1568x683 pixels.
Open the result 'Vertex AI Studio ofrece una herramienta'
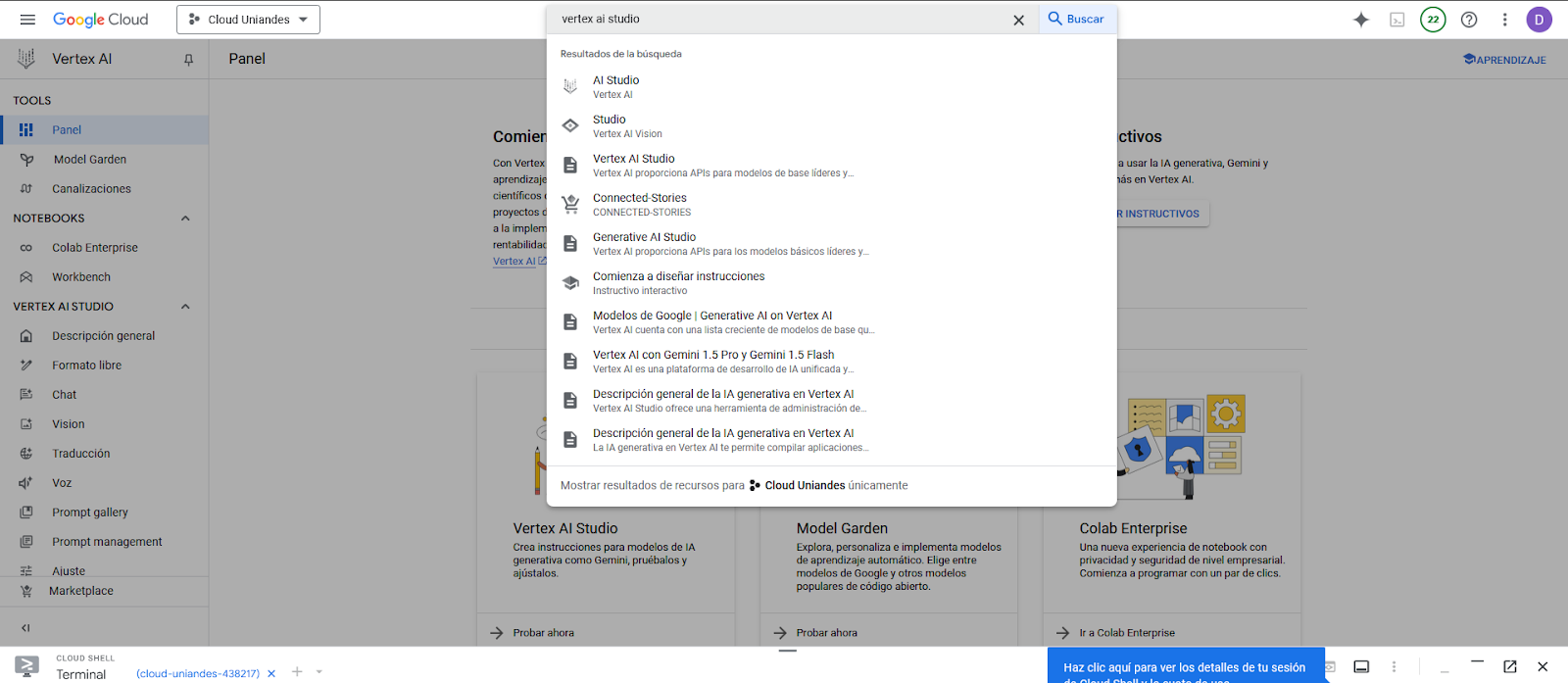tap(831, 400)
